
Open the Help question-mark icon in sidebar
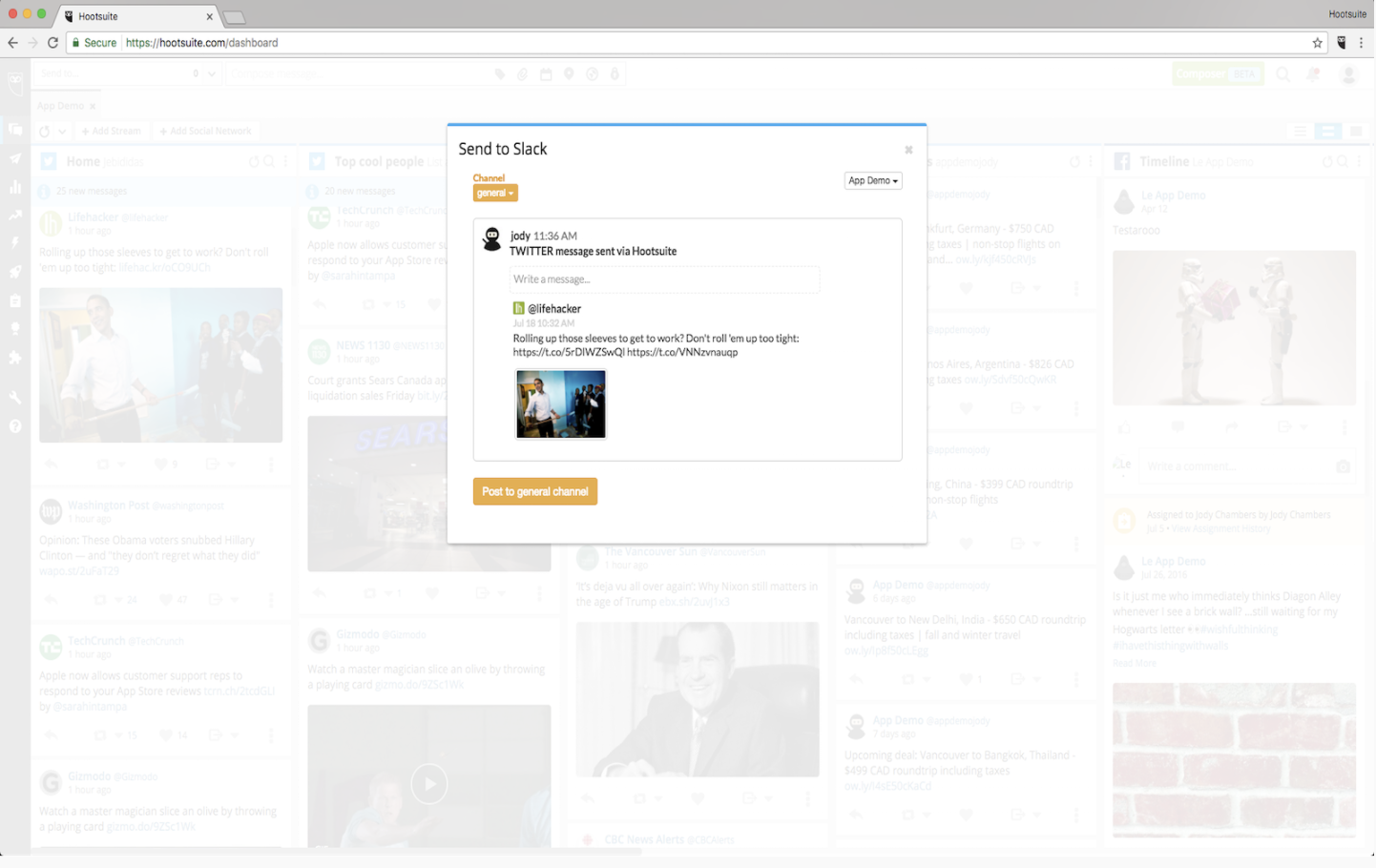coord(15,426)
